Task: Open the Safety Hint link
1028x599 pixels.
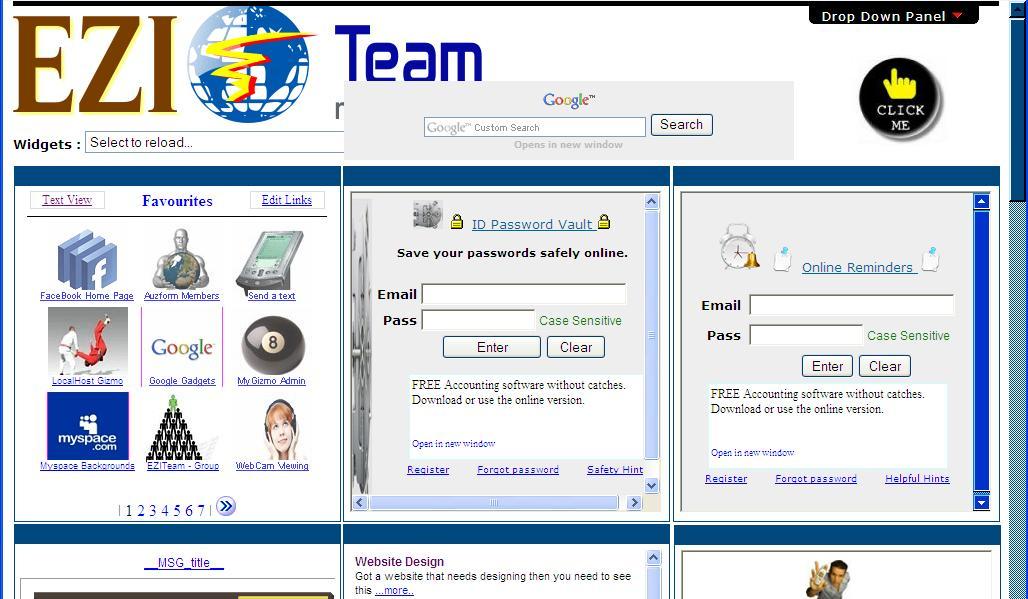Action: tap(615, 470)
